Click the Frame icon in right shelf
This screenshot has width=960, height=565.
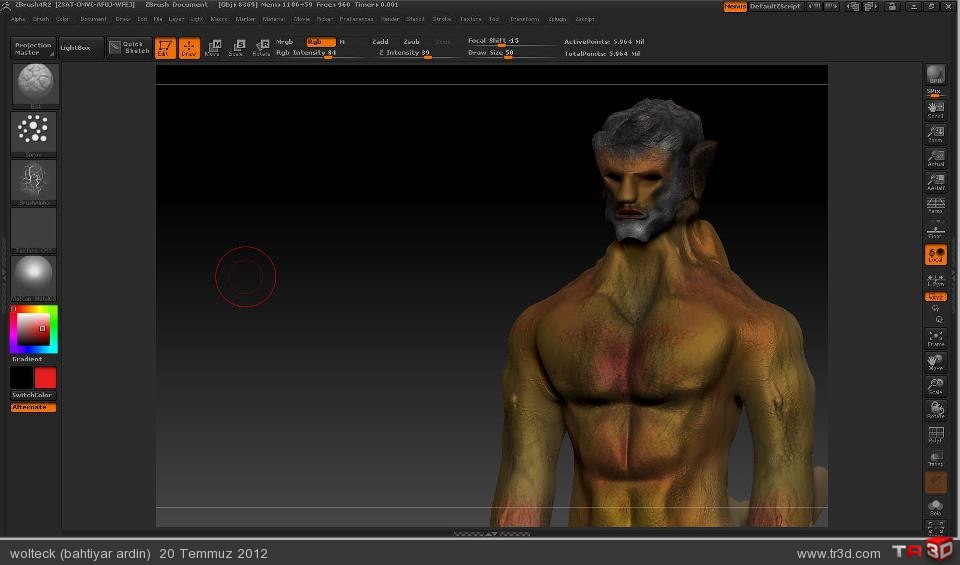tap(935, 338)
